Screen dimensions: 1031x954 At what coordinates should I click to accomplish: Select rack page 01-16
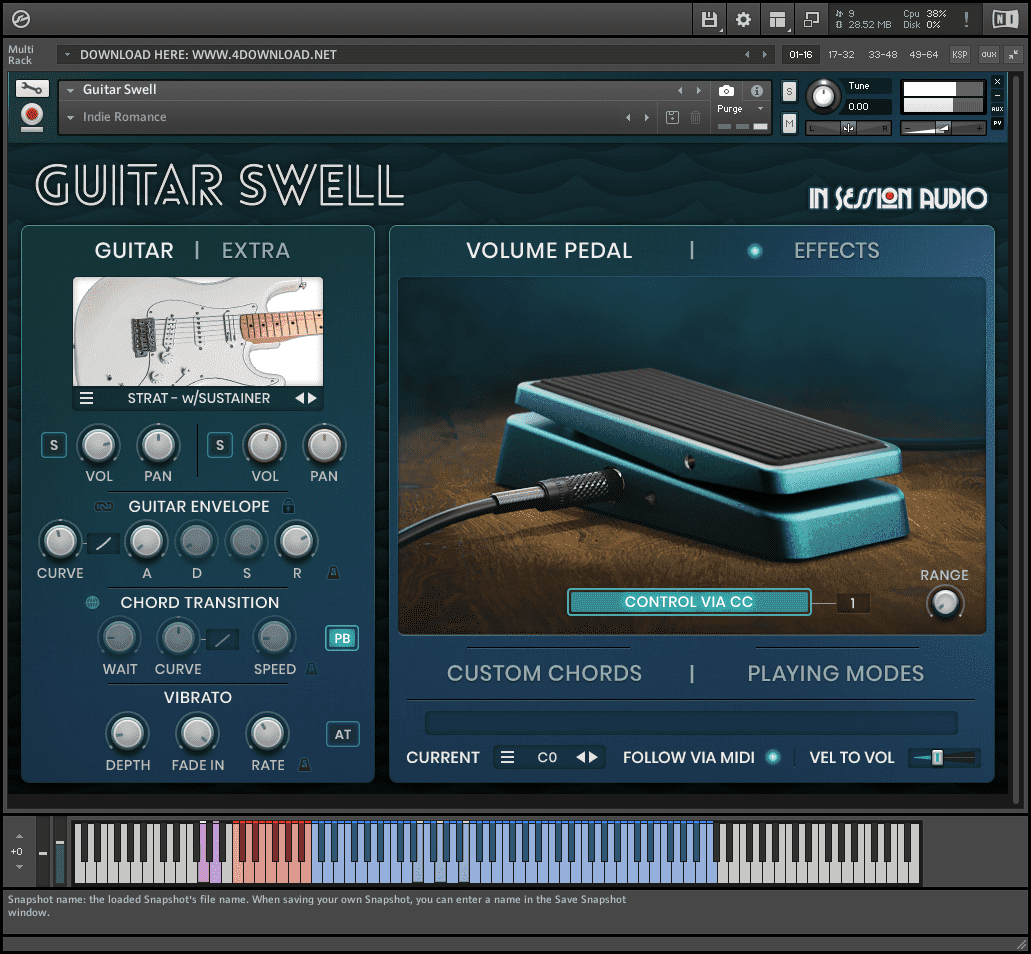[x=800, y=55]
